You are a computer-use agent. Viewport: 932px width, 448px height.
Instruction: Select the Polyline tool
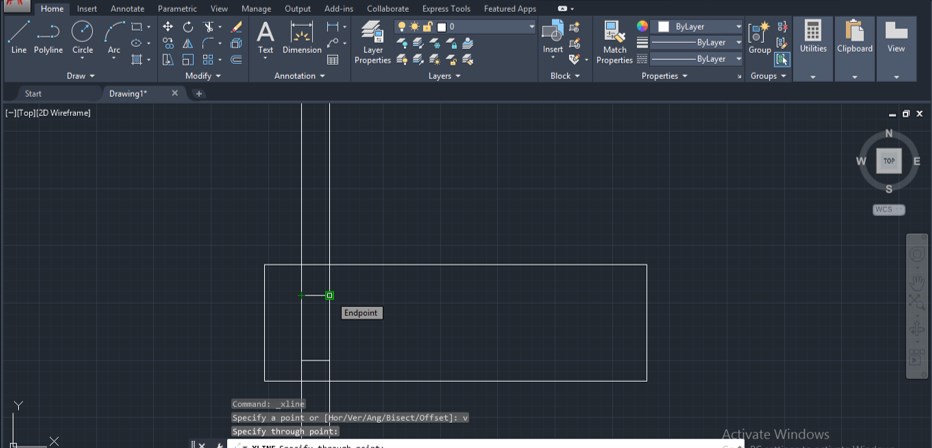click(x=48, y=37)
